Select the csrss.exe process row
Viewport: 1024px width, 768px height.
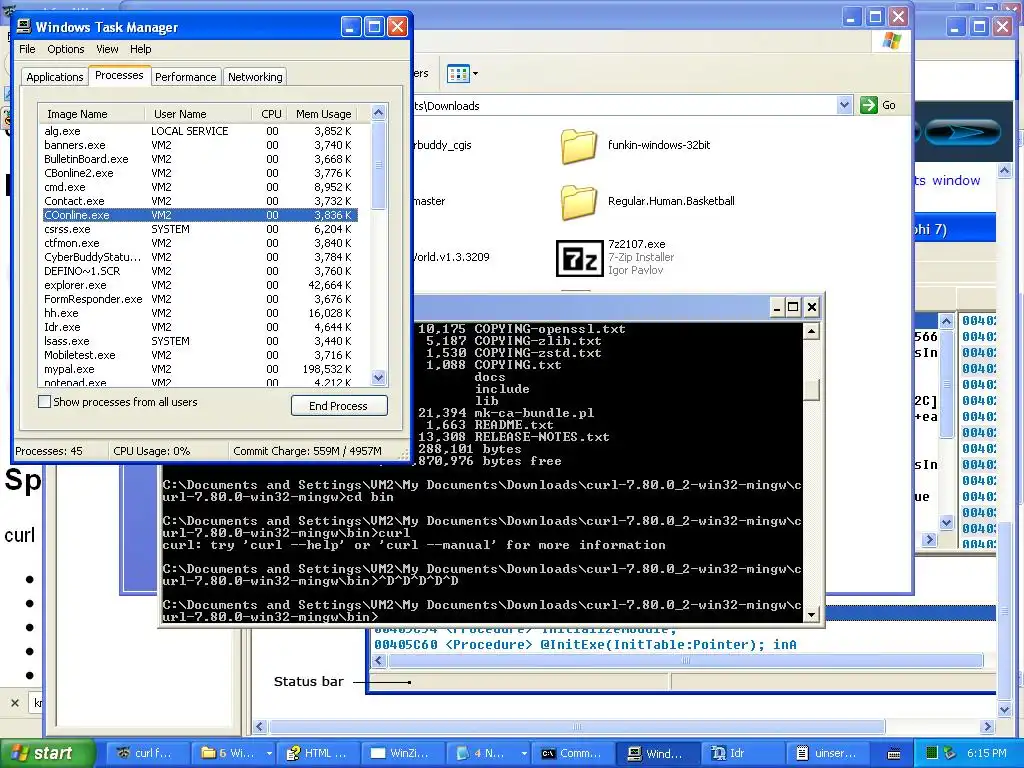[200, 229]
